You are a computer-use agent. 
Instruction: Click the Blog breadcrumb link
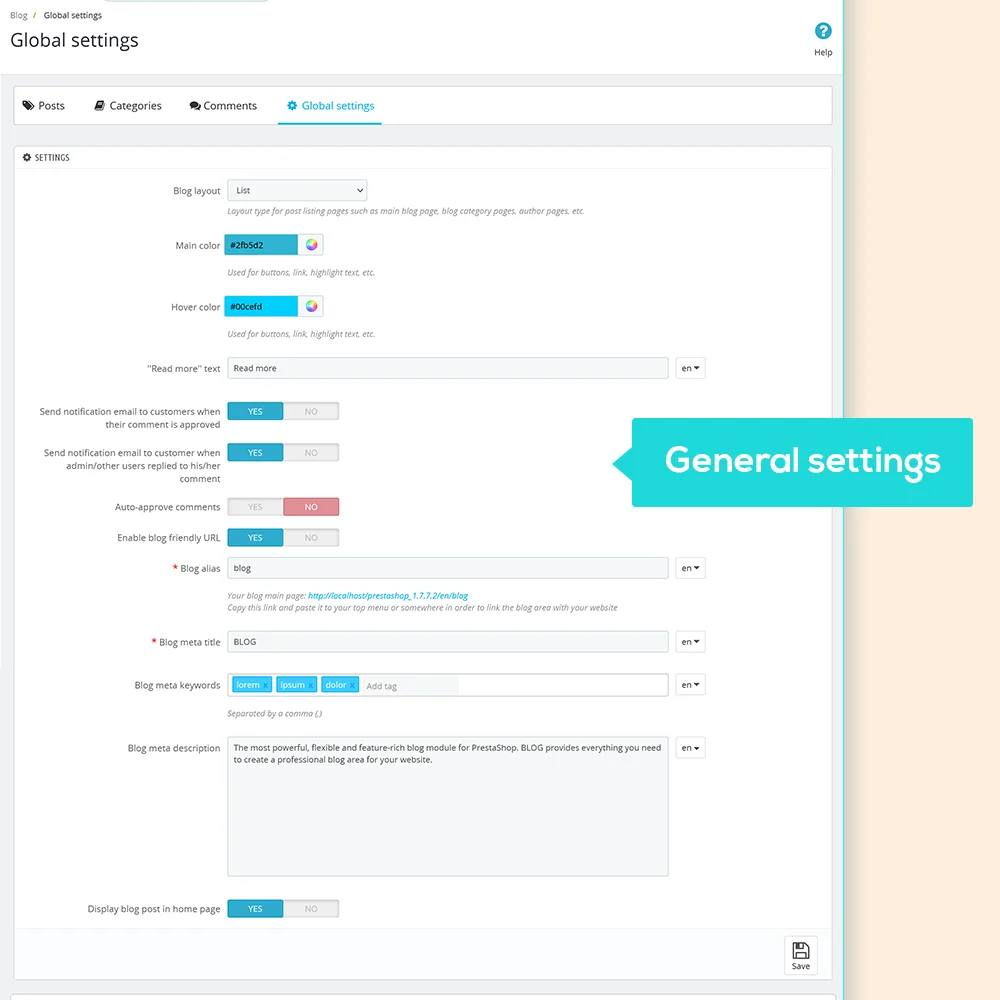19,15
